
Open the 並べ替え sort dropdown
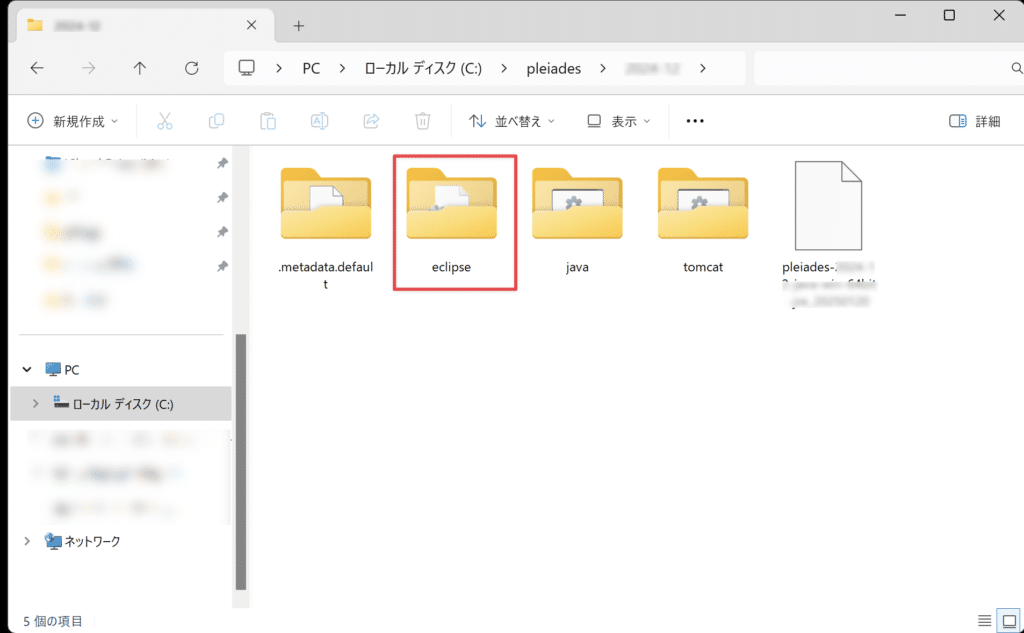coord(511,121)
